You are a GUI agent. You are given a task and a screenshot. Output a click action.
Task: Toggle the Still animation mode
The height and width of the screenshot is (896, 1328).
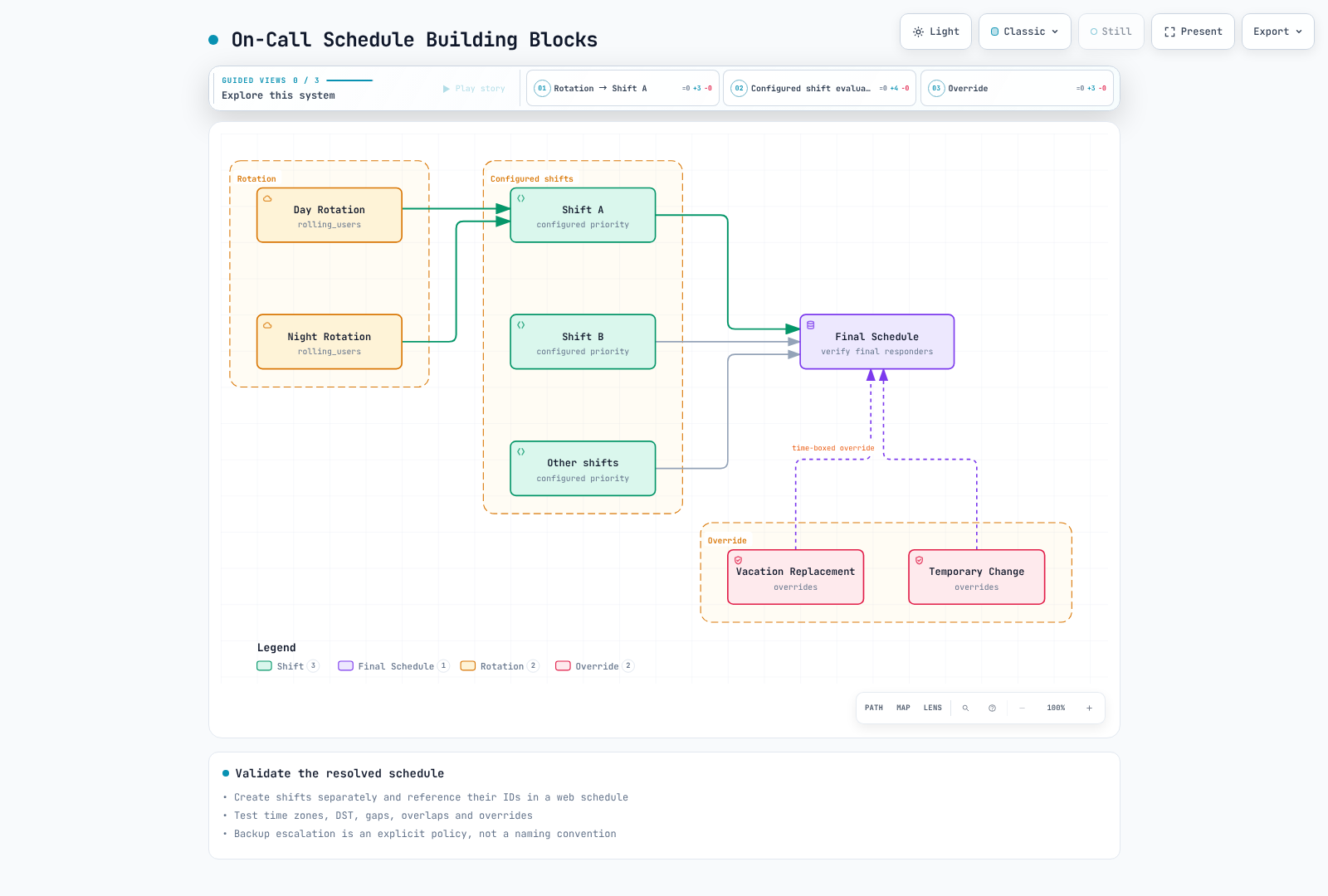coord(1111,32)
